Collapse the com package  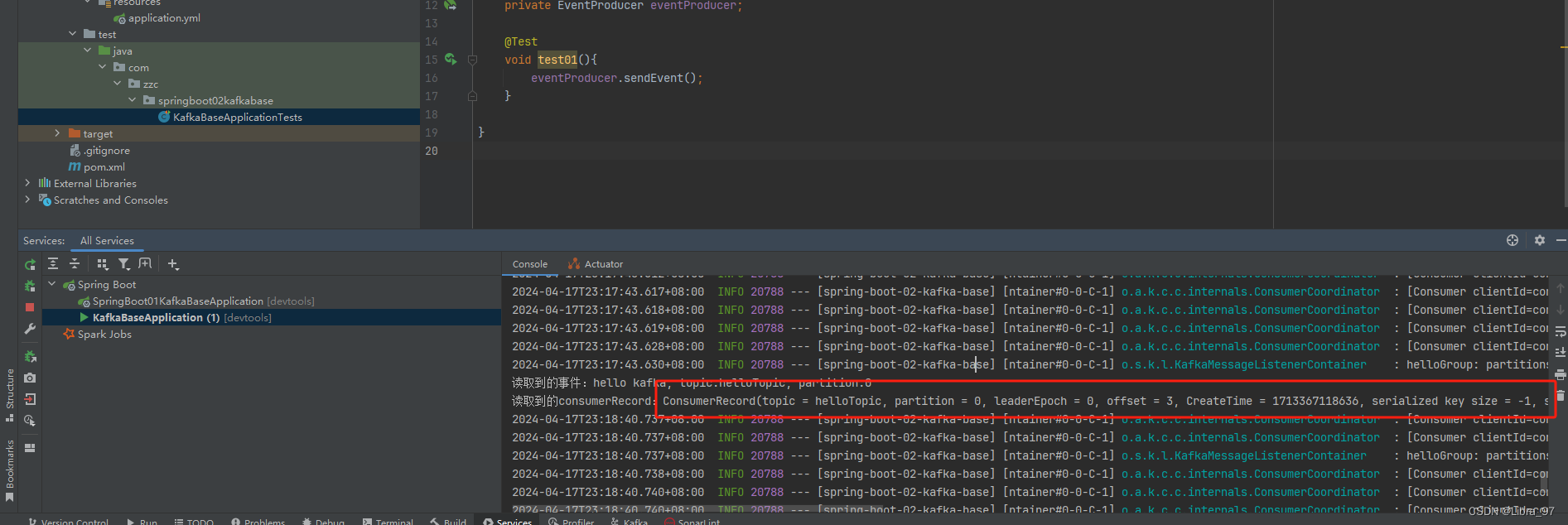(x=103, y=67)
